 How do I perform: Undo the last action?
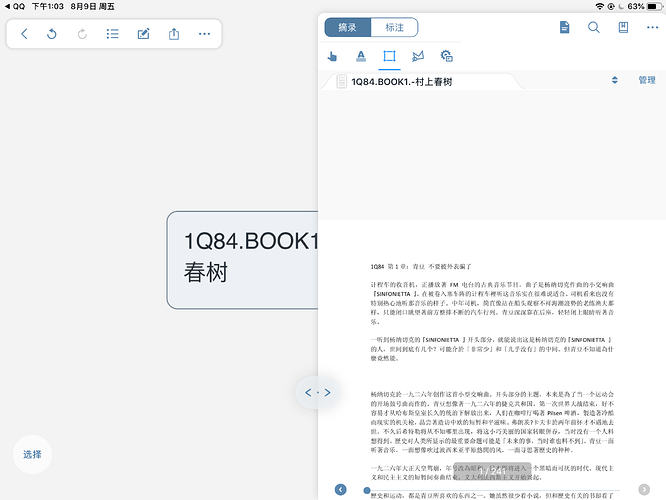coord(51,34)
